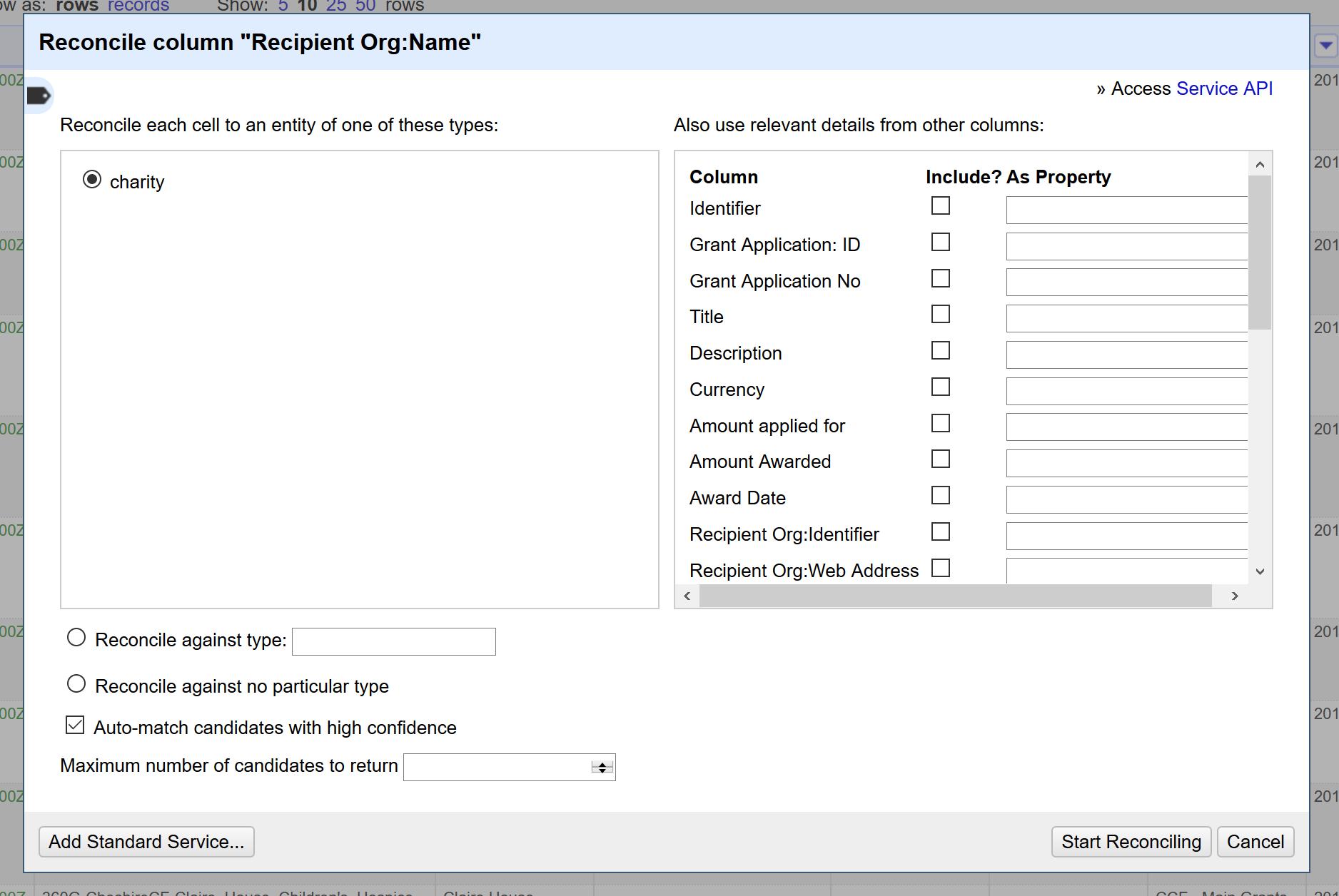The height and width of the screenshot is (896, 1339).
Task: Click the scroll down arrow in columns list
Action: pos(1260,571)
